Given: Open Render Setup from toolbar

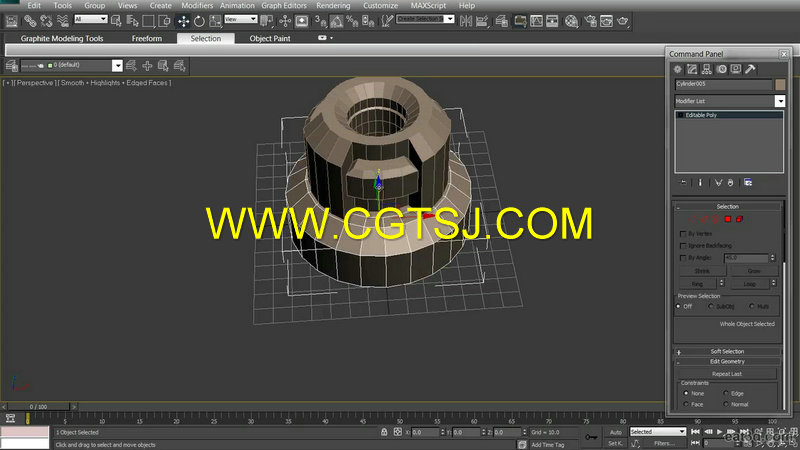Looking at the screenshot, I should tap(590, 21).
